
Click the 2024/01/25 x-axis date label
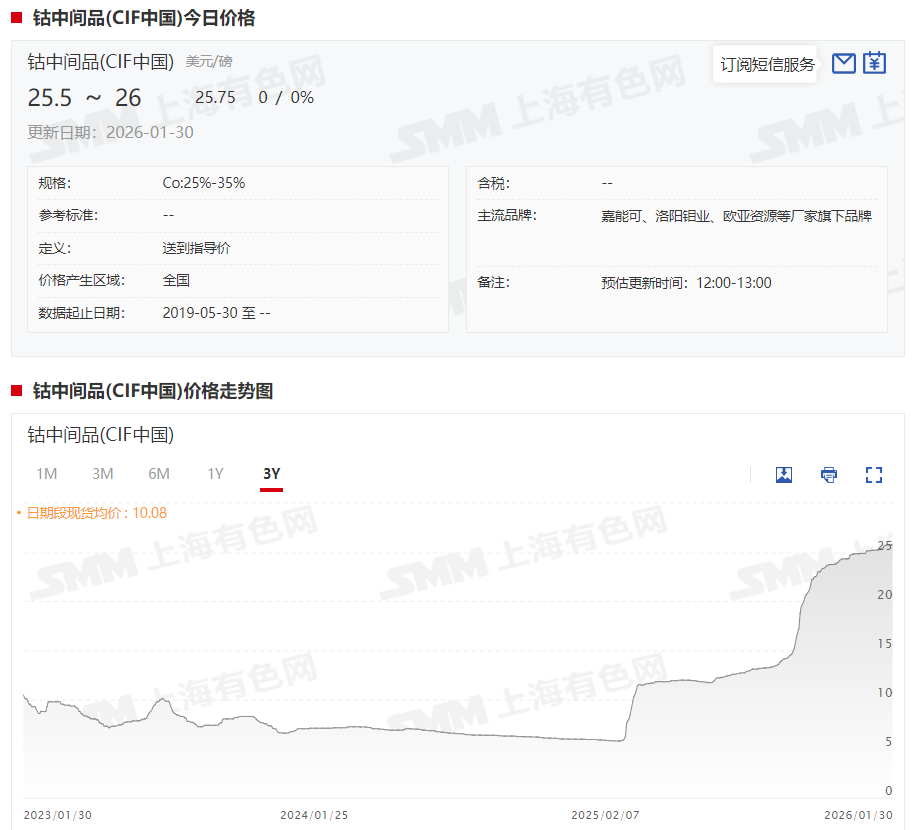click(314, 815)
